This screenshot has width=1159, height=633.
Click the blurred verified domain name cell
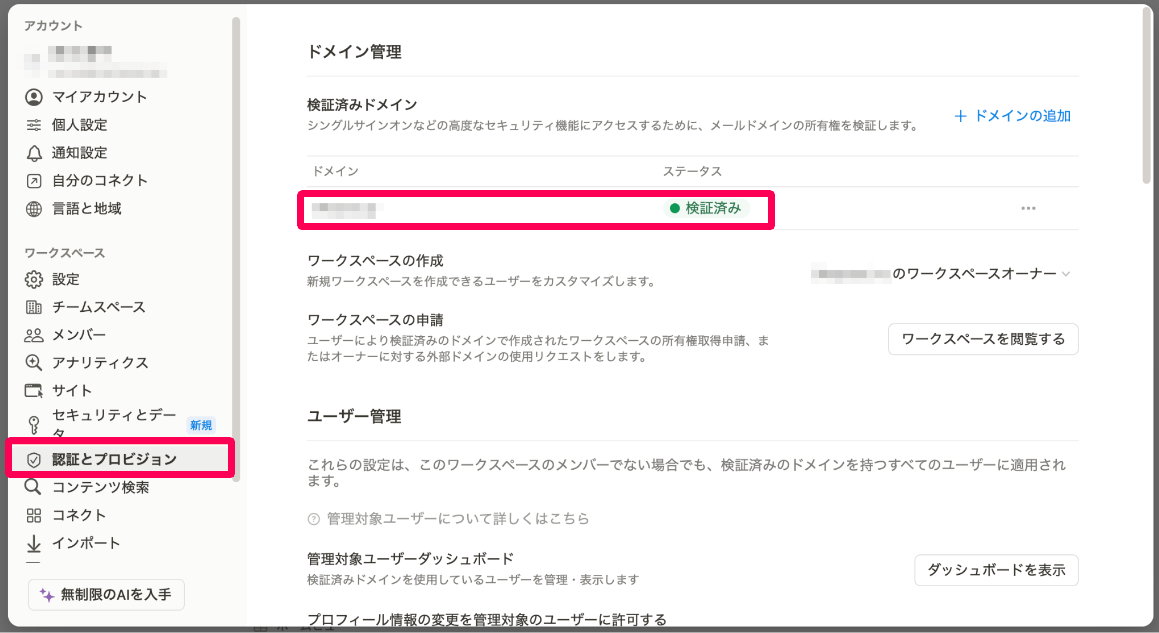343,209
